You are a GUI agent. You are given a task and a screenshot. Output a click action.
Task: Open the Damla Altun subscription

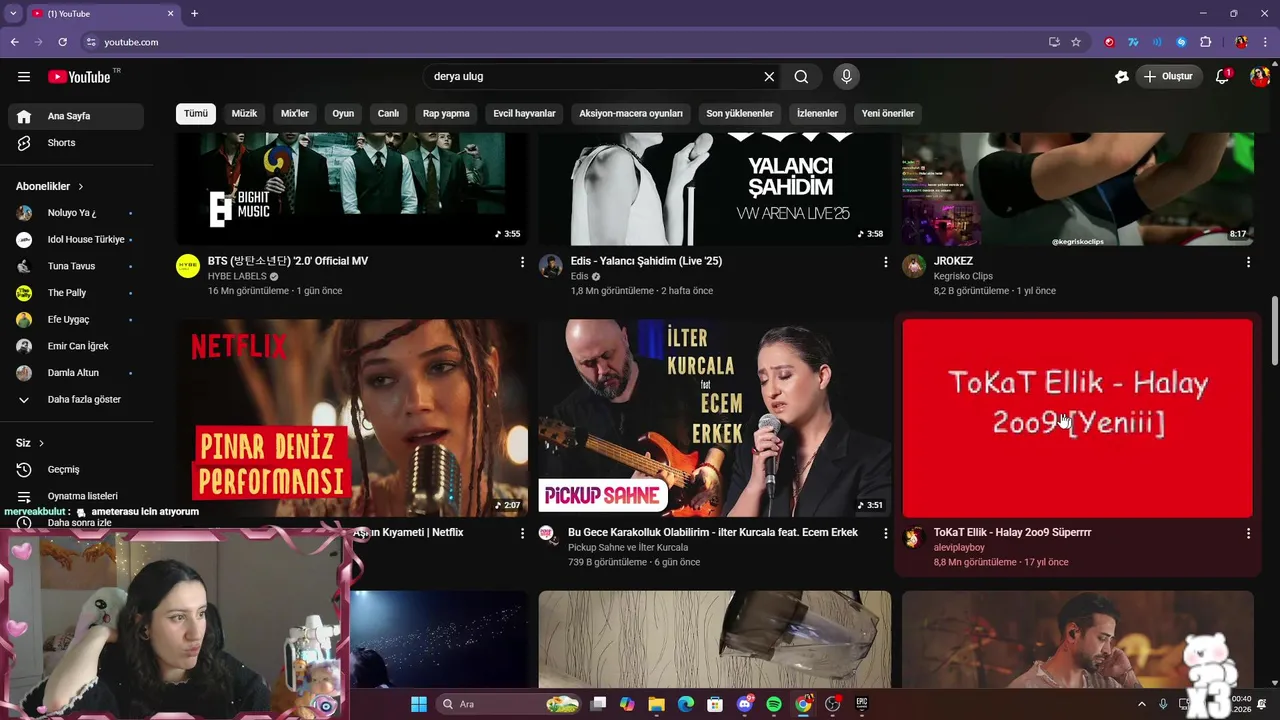pos(76,373)
